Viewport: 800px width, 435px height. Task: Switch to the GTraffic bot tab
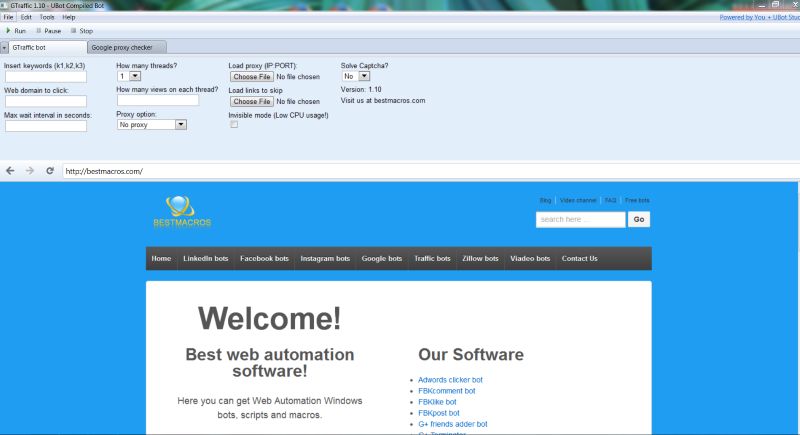(x=47, y=47)
